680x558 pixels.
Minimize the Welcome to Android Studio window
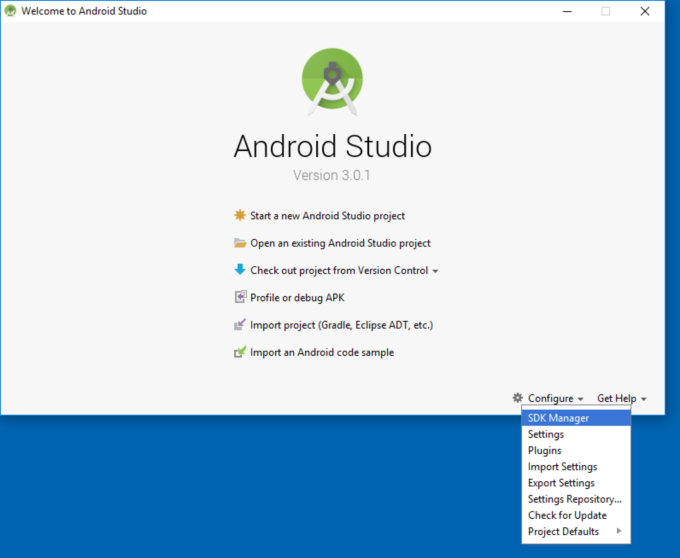pos(567,11)
